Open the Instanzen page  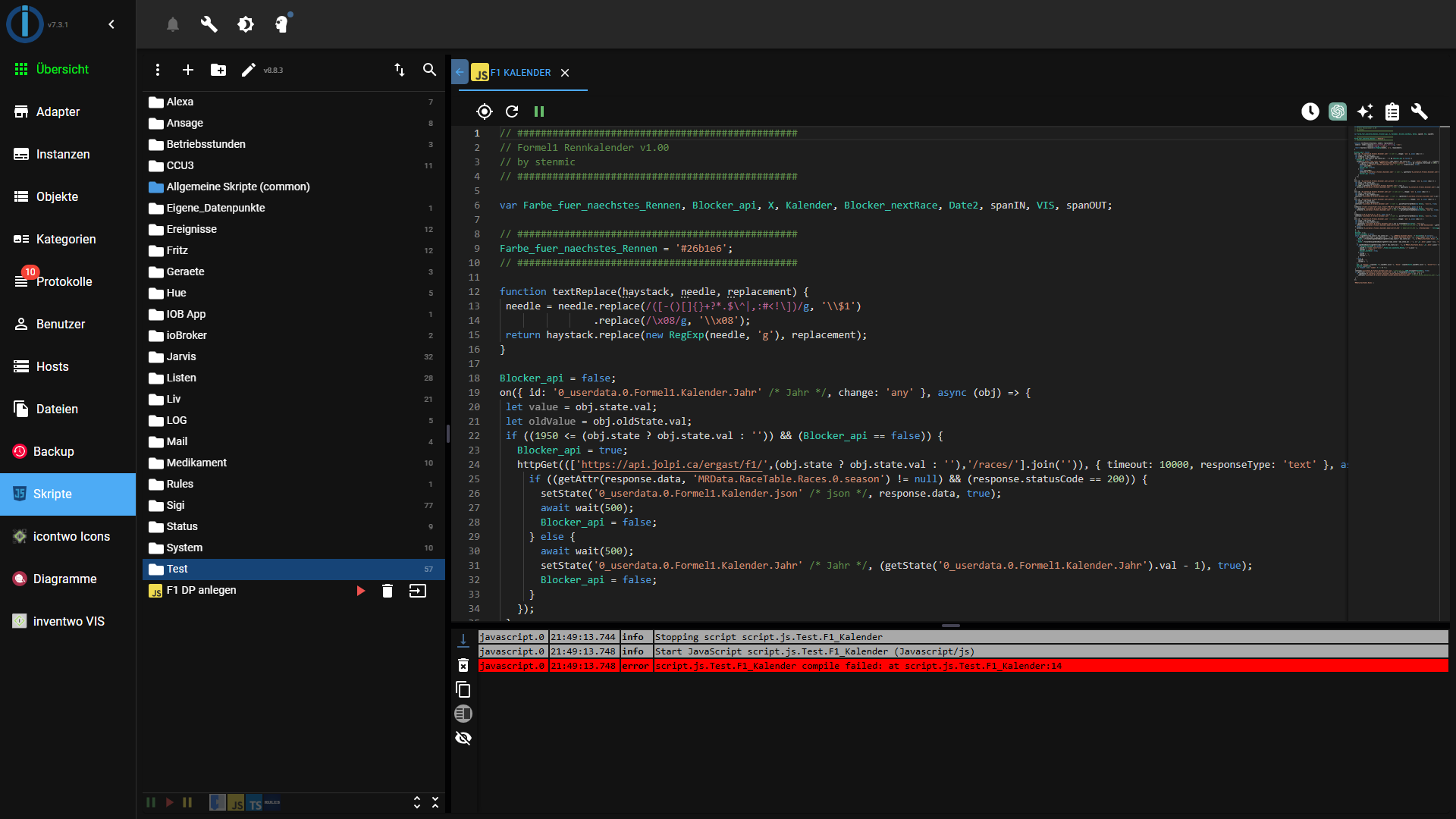[68, 154]
